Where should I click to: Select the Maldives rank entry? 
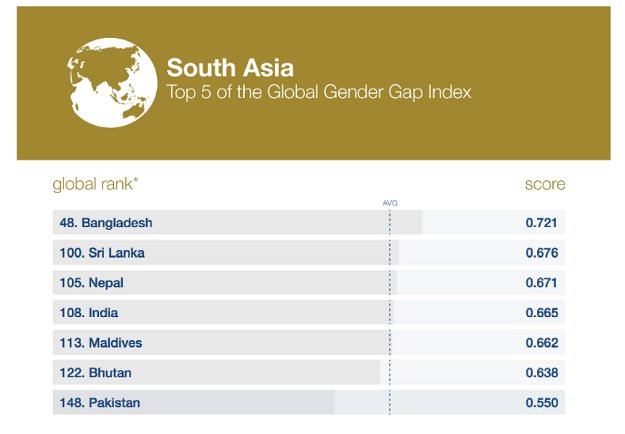pyautogui.click(x=101, y=343)
